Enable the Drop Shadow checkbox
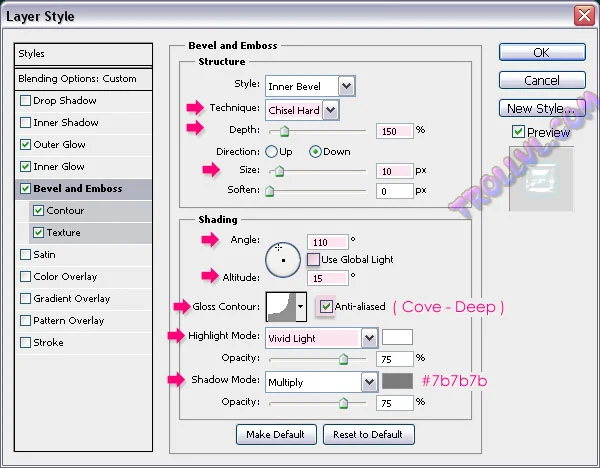 [25, 101]
